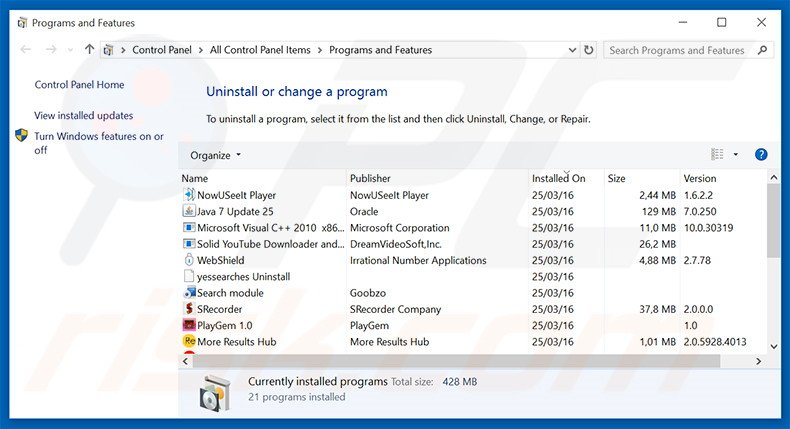Click the title bar Programs and Features icon
790x429 pixels.
(22, 23)
